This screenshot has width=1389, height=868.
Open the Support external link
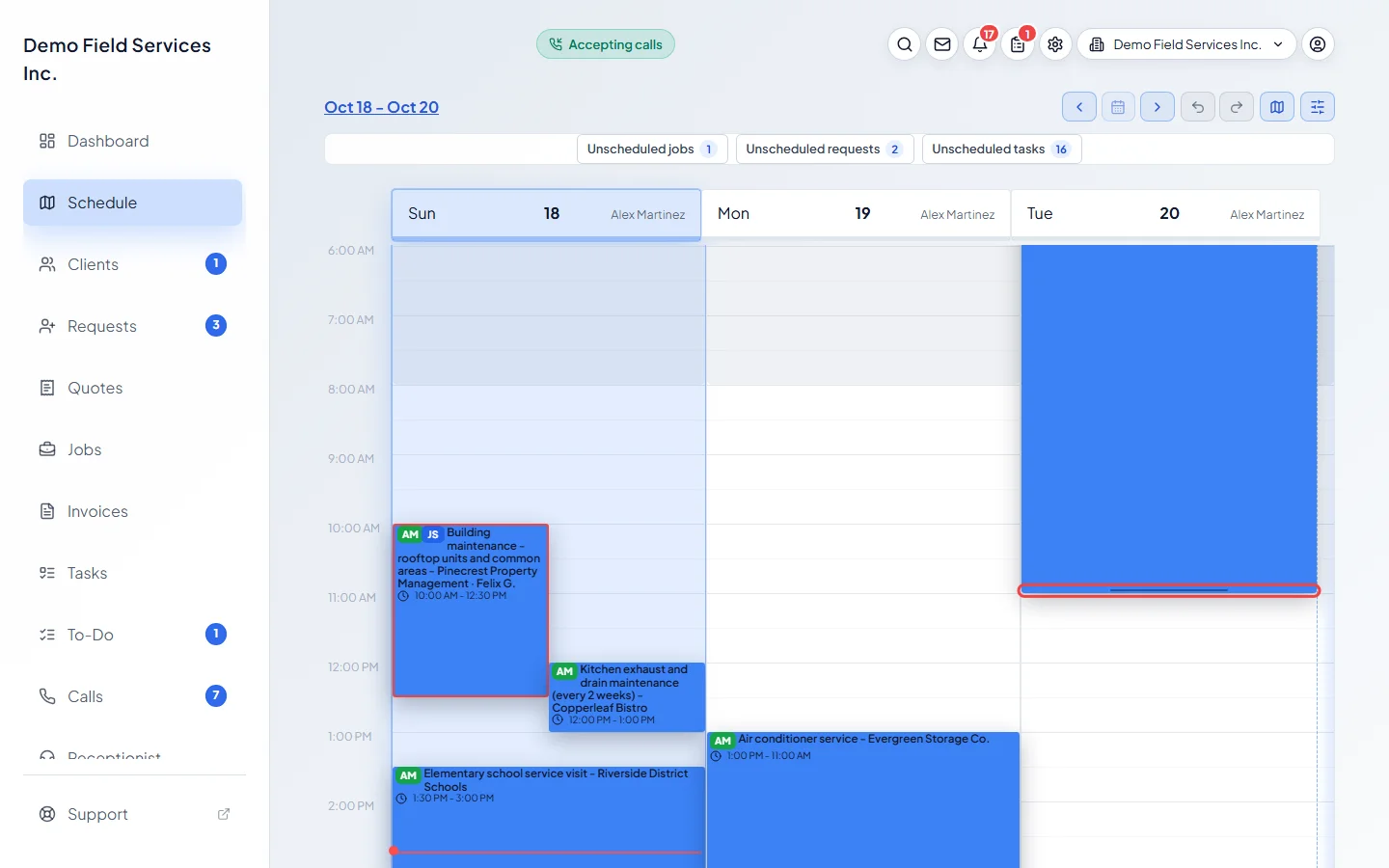[x=133, y=814]
